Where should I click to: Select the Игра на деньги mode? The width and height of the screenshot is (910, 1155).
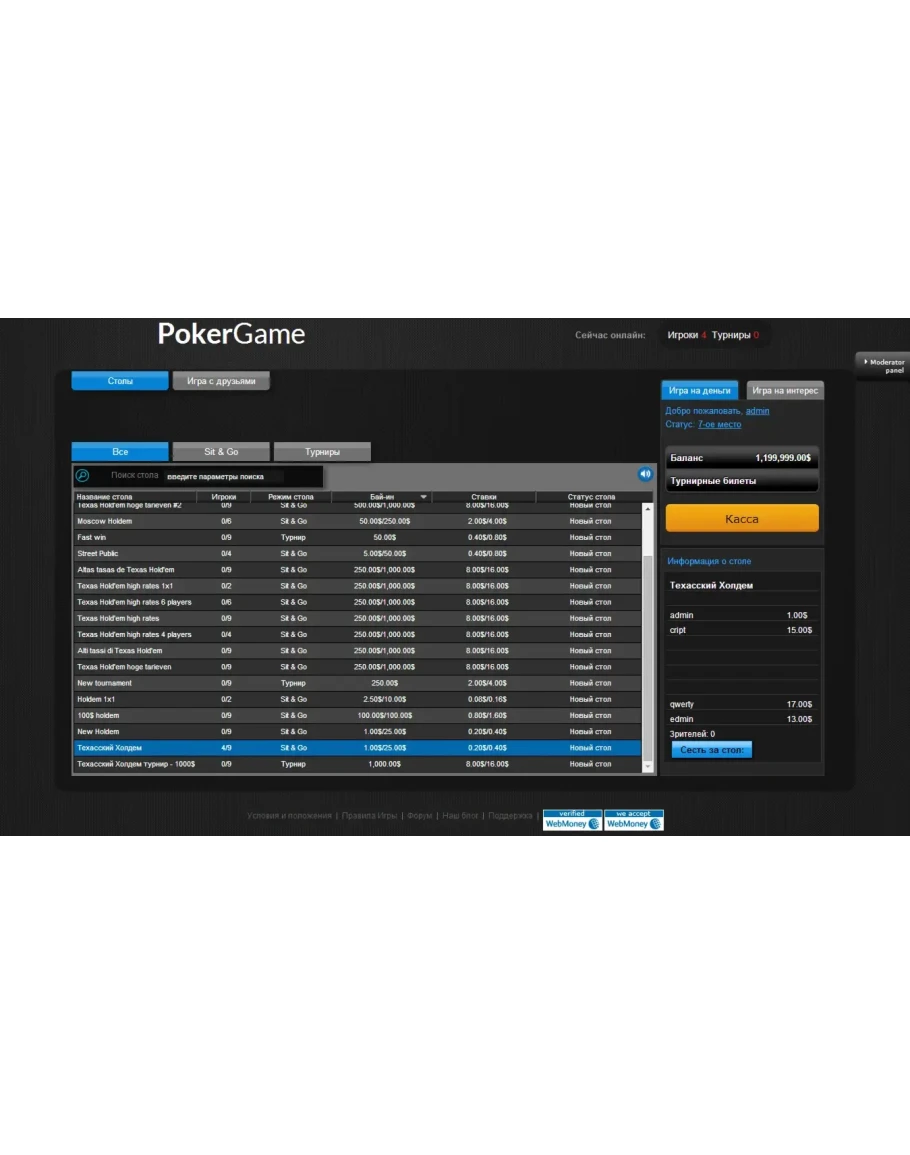tap(699, 391)
